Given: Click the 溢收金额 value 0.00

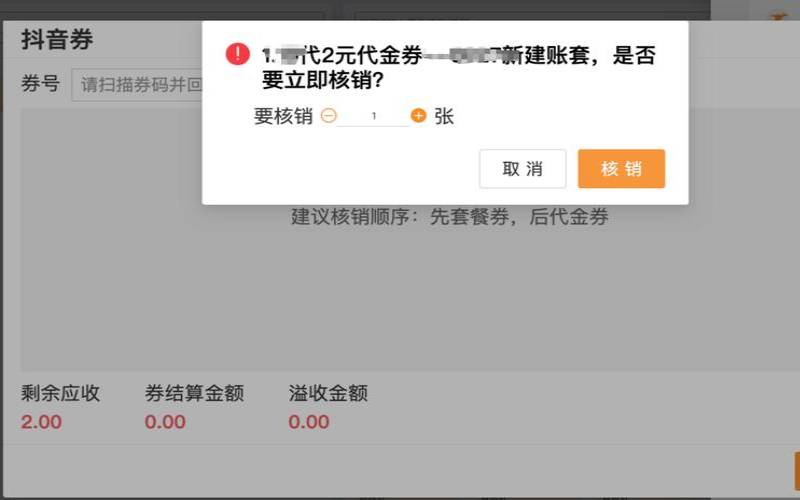Looking at the screenshot, I should 309,422.
